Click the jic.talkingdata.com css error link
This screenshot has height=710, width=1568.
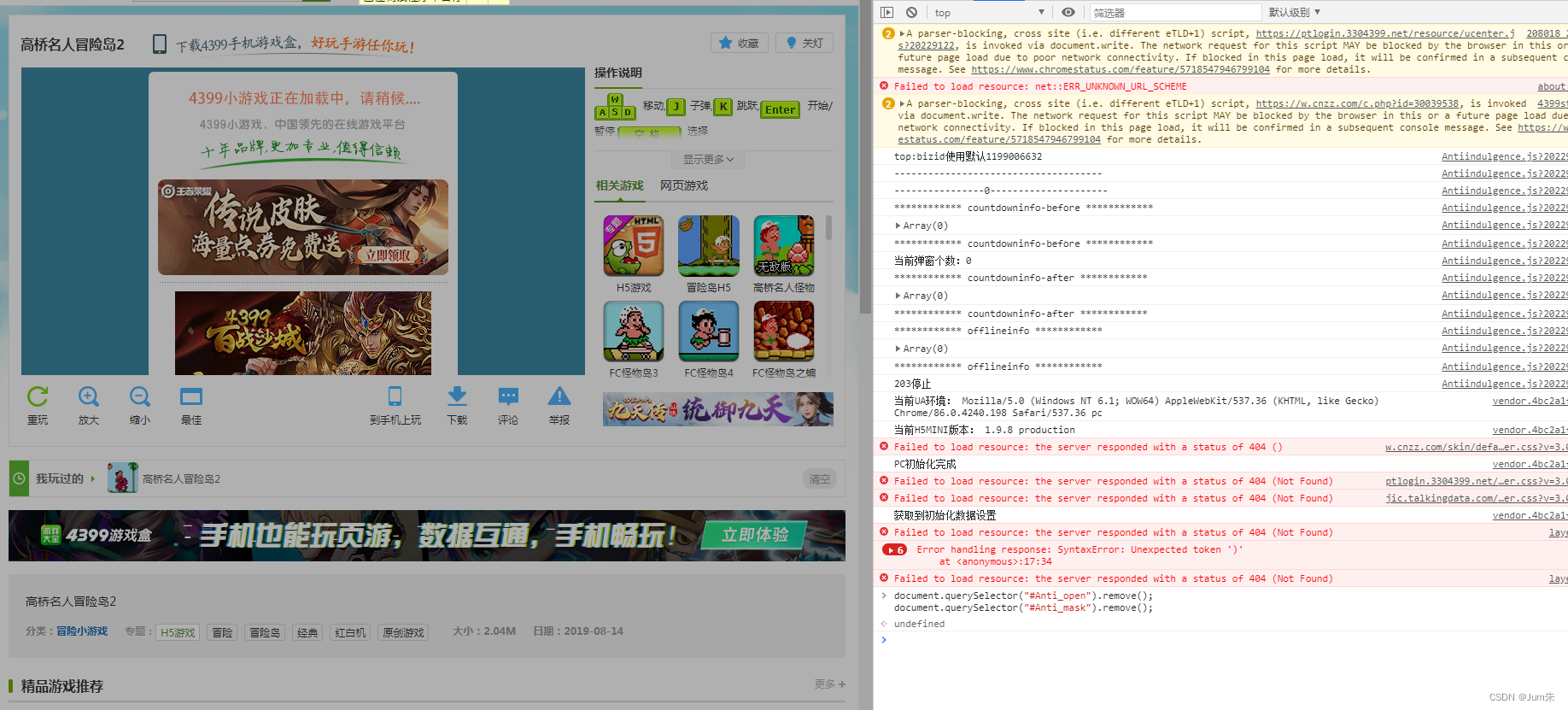point(1476,498)
